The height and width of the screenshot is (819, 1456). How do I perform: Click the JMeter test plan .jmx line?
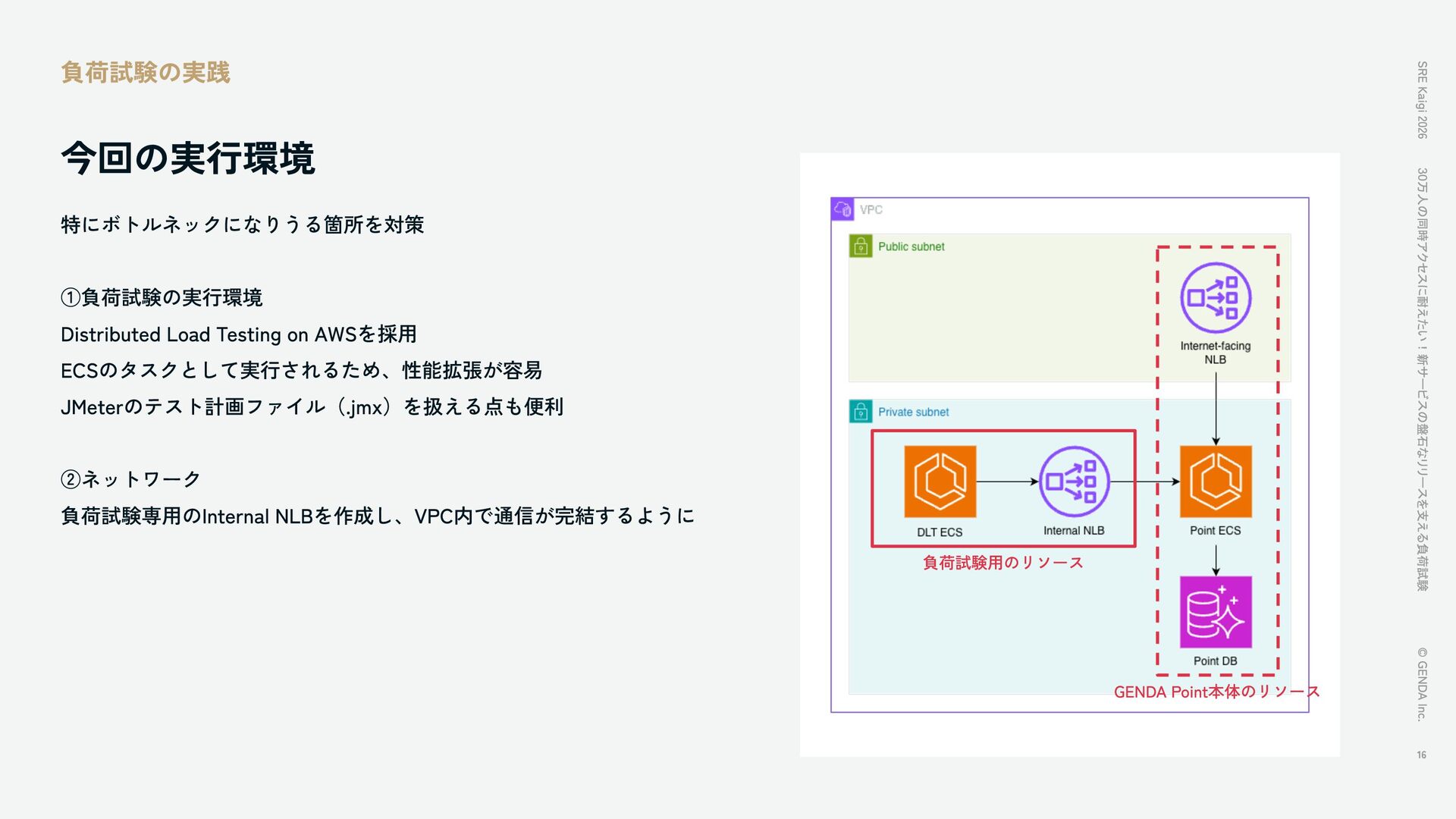pos(312,407)
